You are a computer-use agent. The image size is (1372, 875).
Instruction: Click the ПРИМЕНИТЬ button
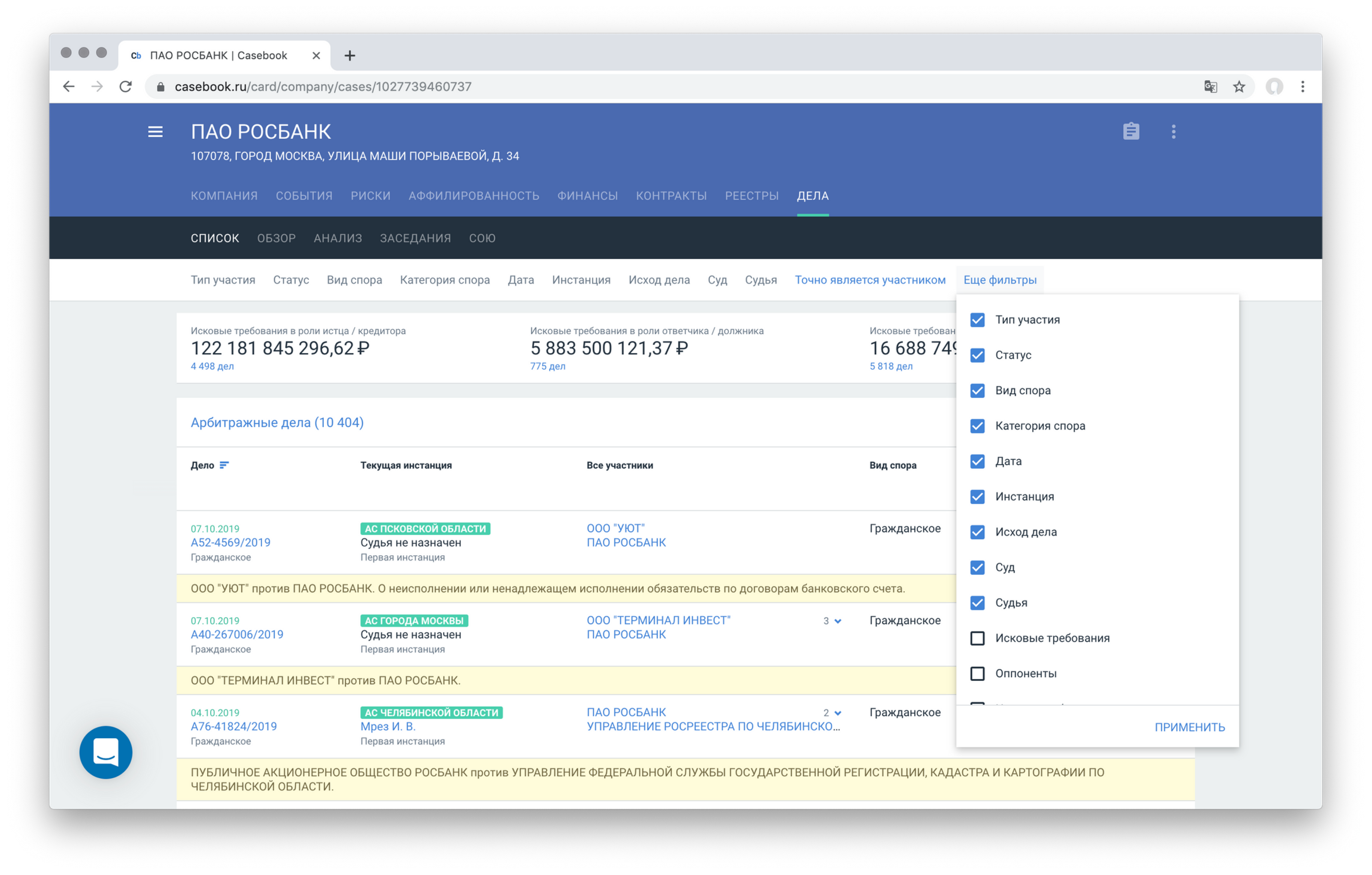(1189, 727)
